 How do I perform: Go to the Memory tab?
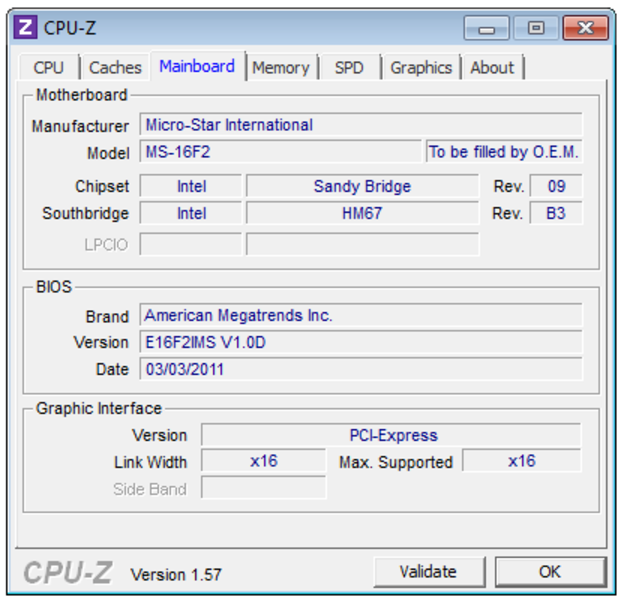pos(281,67)
